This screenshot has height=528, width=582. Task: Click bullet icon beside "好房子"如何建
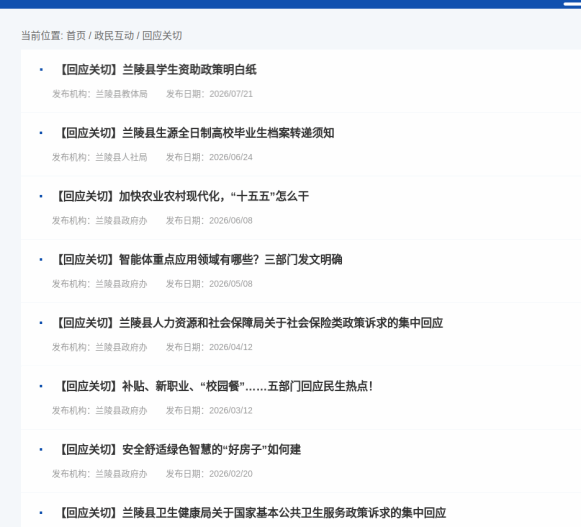click(x=41, y=449)
